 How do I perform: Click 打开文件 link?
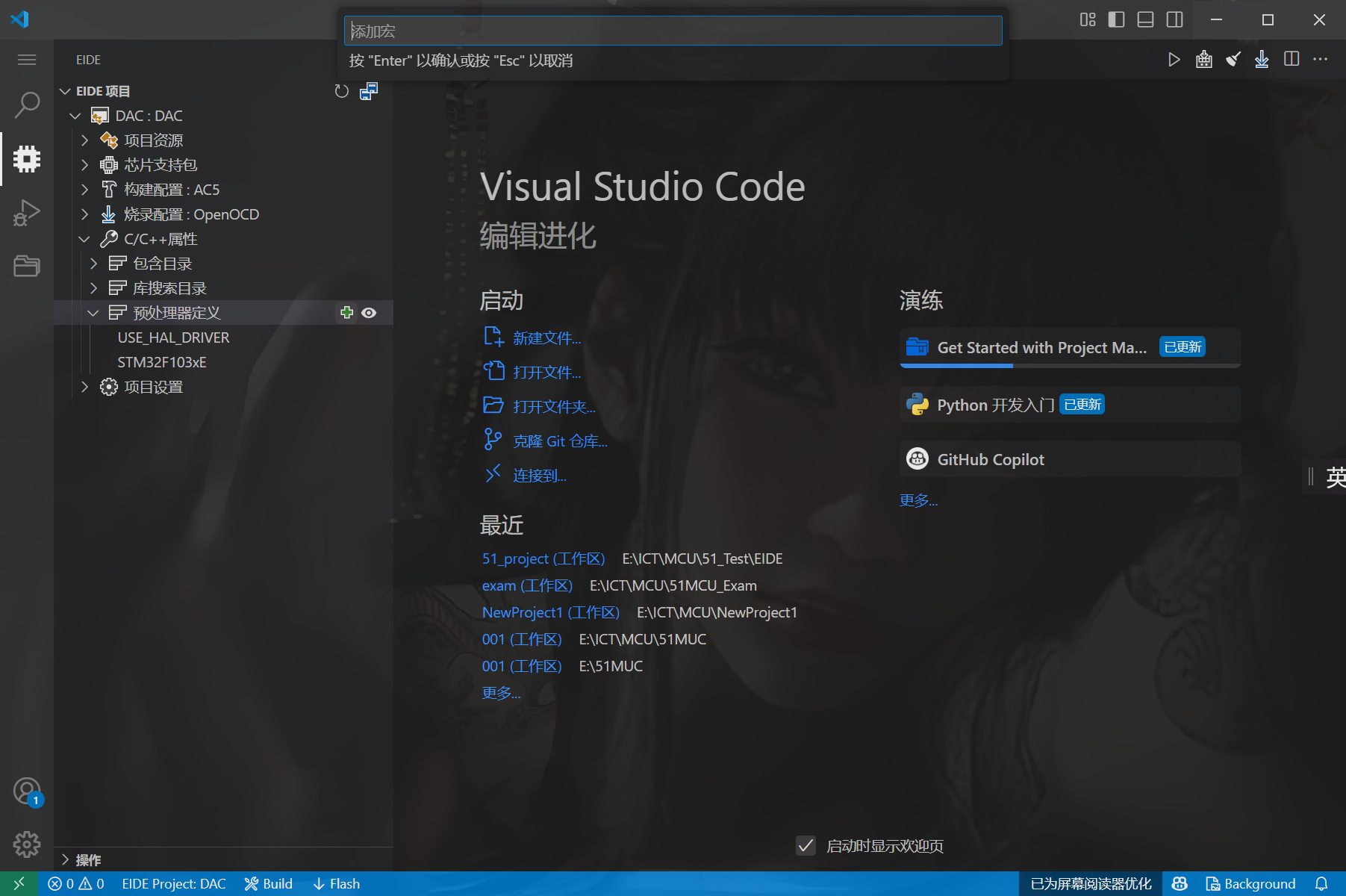(546, 373)
